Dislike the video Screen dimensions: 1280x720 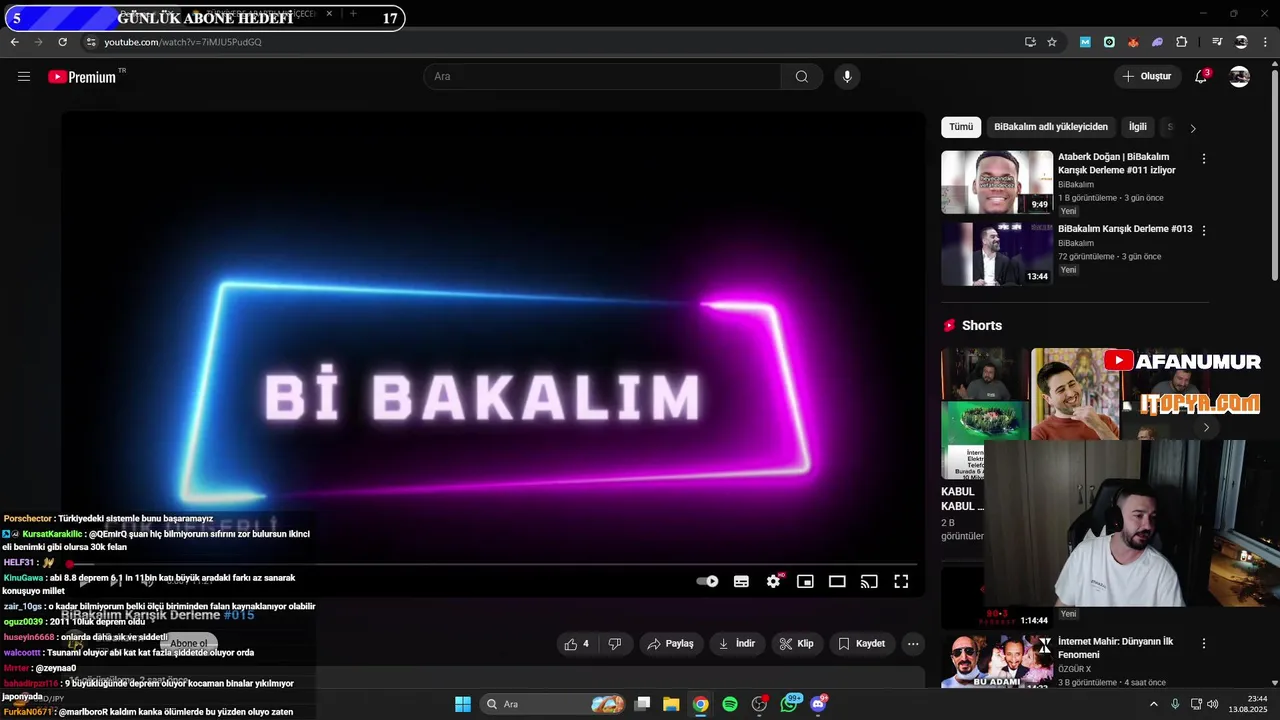click(x=615, y=644)
